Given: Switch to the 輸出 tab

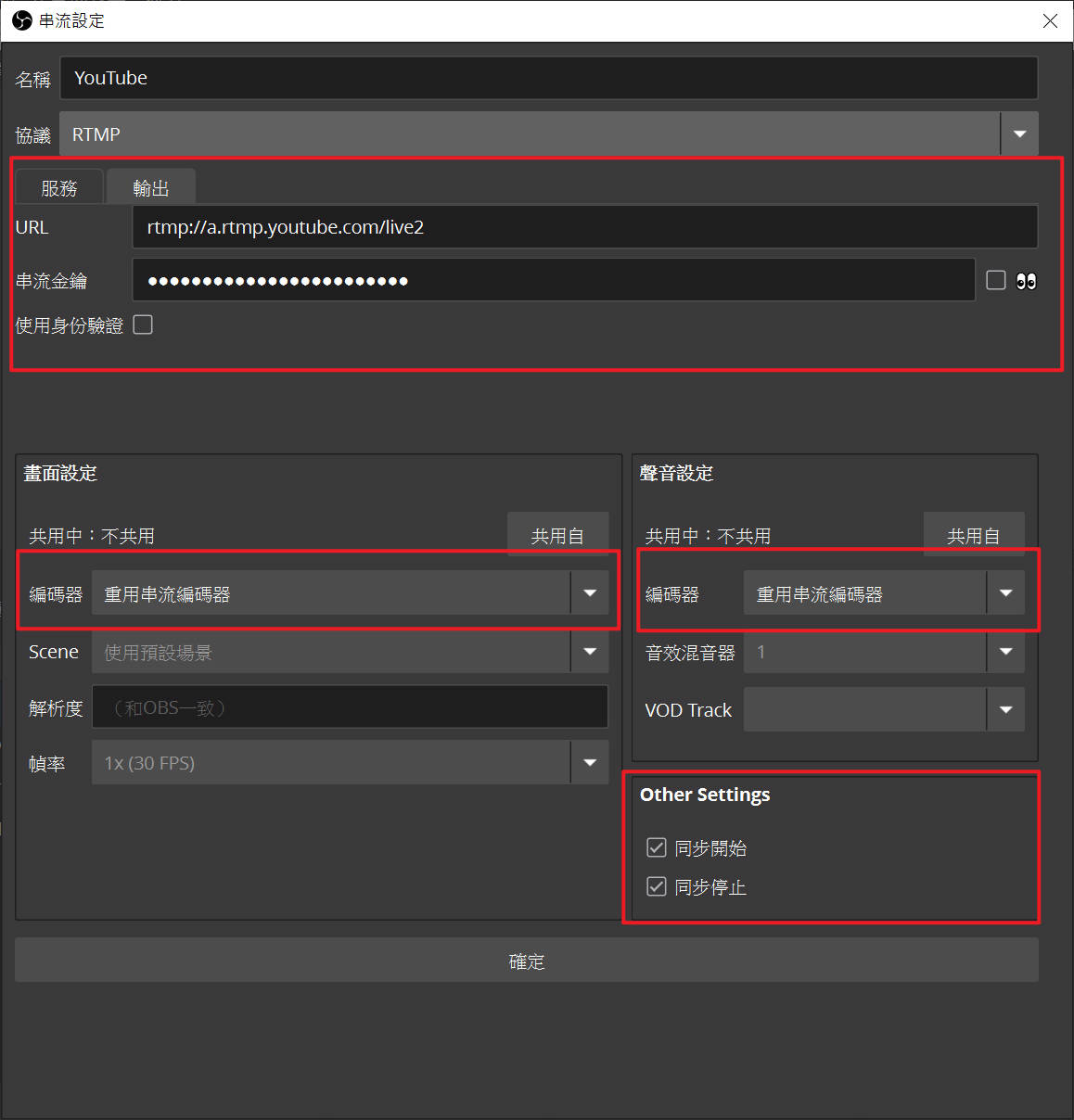Looking at the screenshot, I should [x=151, y=188].
